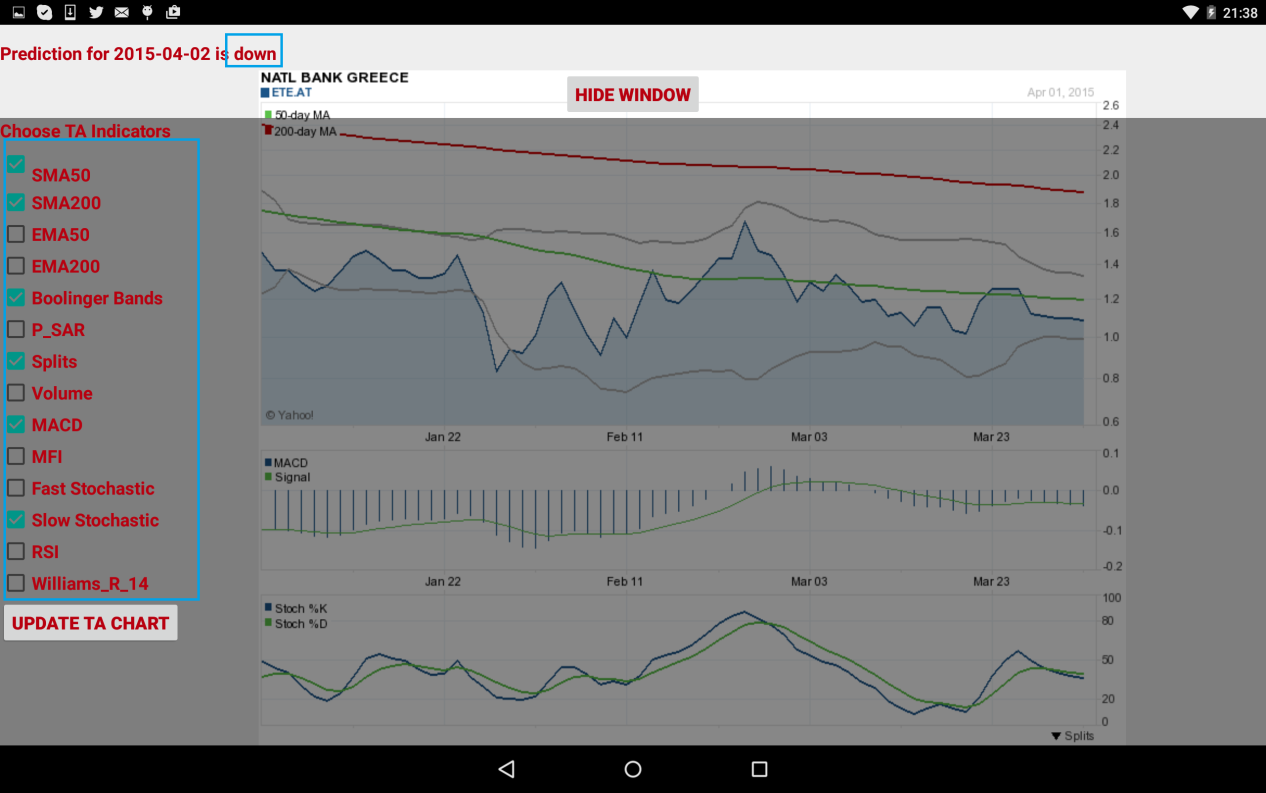
Task: Tap the Android home circle button
Action: click(x=633, y=769)
